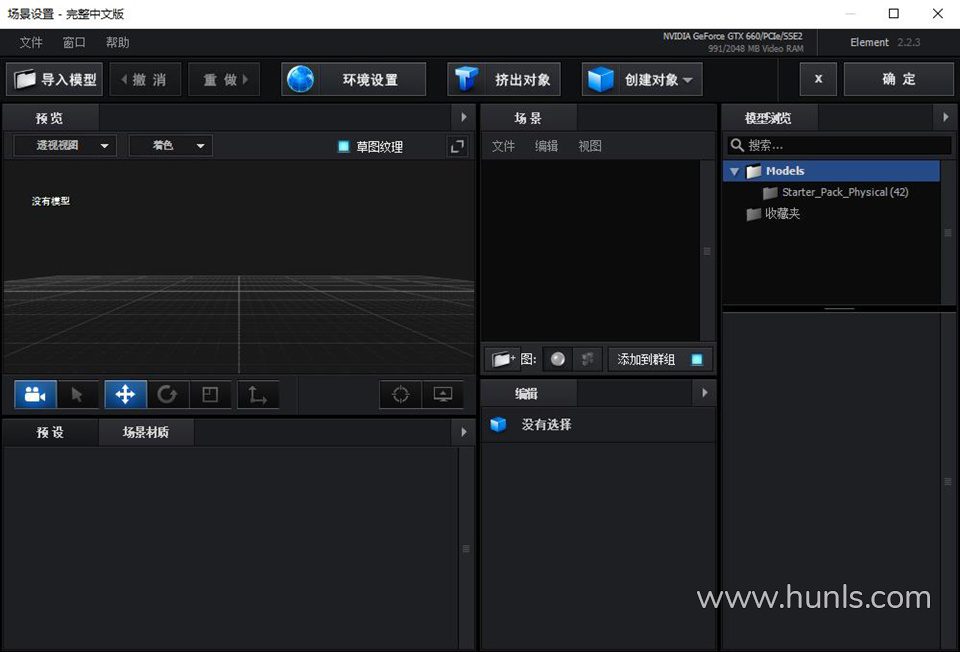960x652 pixels.
Task: Click the material sphere icon in 场景 panel
Action: click(557, 359)
